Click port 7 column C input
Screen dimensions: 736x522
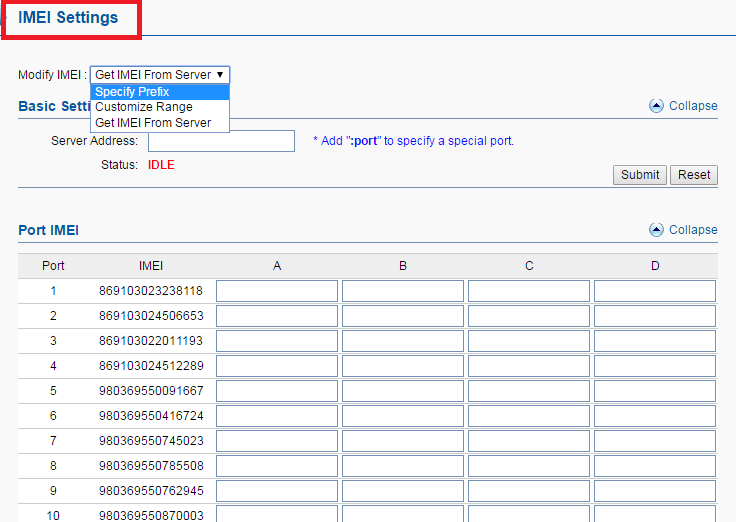[529, 441]
